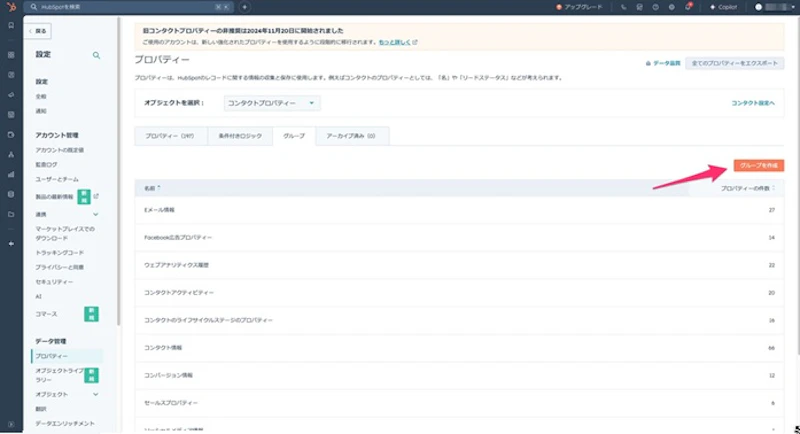800x434 pixels.
Task: Focus the HubSpot search field
Action: tap(129, 7)
